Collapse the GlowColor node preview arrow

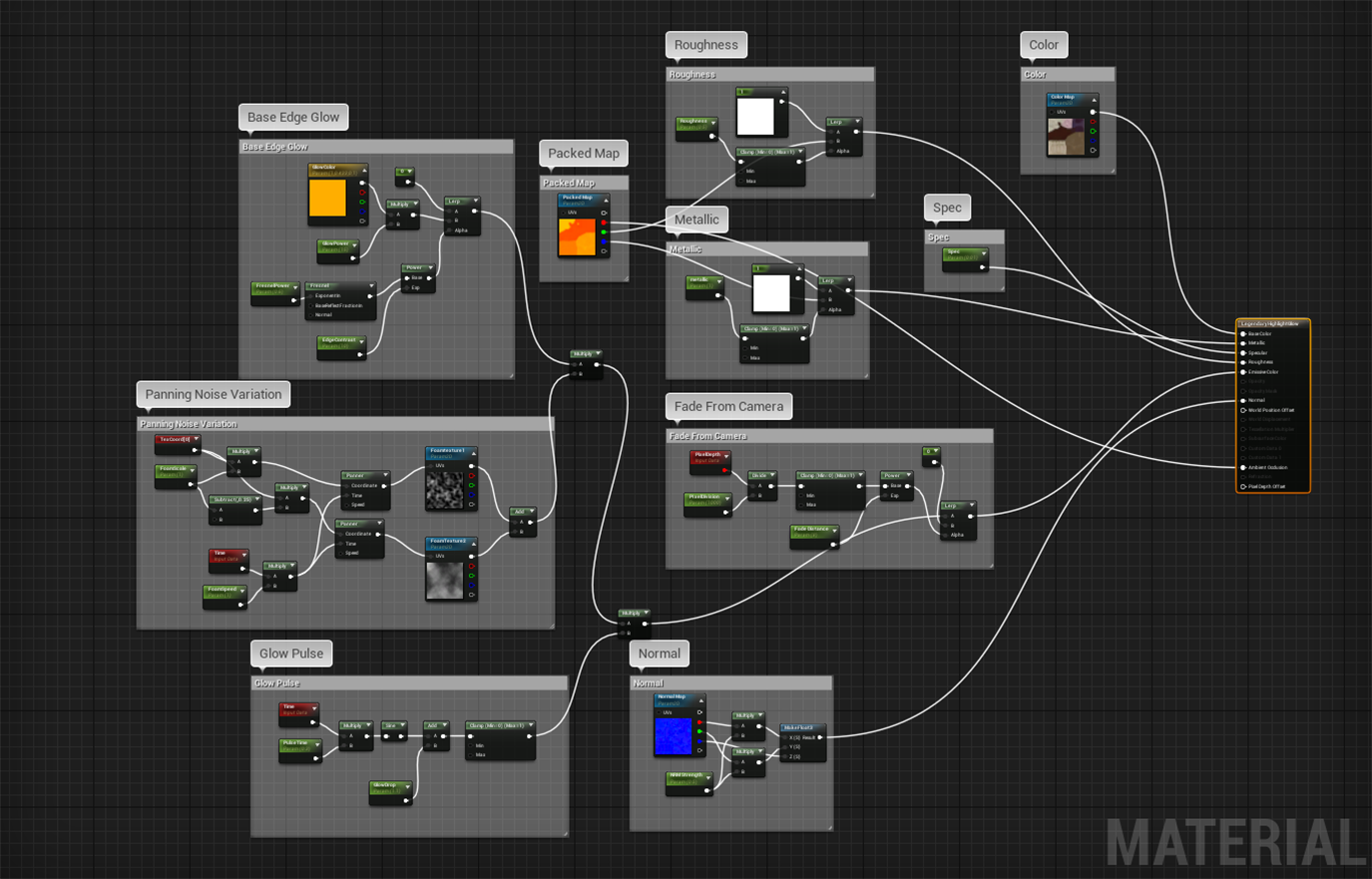(x=363, y=171)
